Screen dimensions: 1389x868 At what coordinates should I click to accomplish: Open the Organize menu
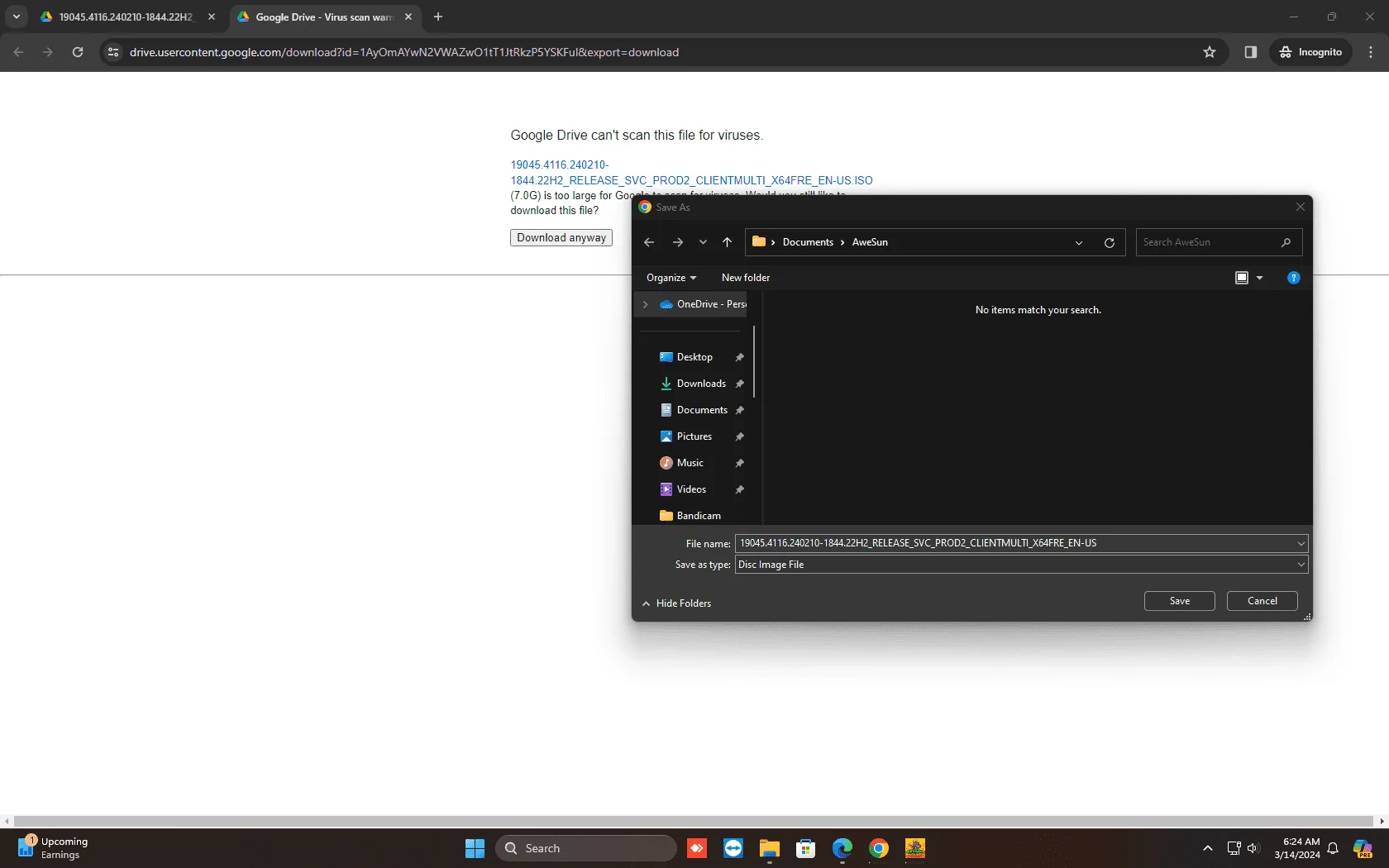671,278
